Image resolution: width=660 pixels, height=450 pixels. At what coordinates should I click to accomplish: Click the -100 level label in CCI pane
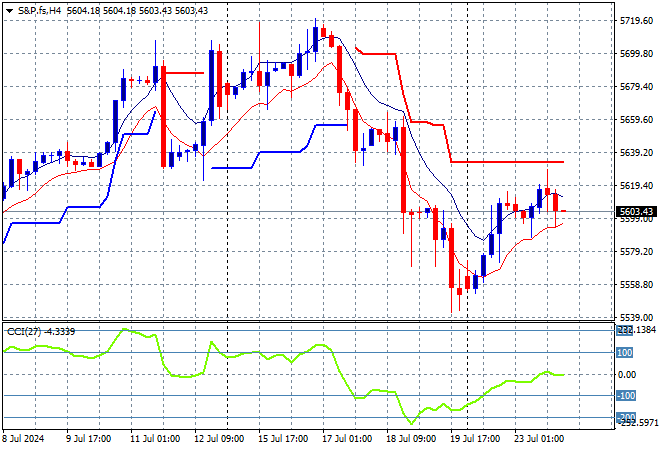tap(626, 395)
